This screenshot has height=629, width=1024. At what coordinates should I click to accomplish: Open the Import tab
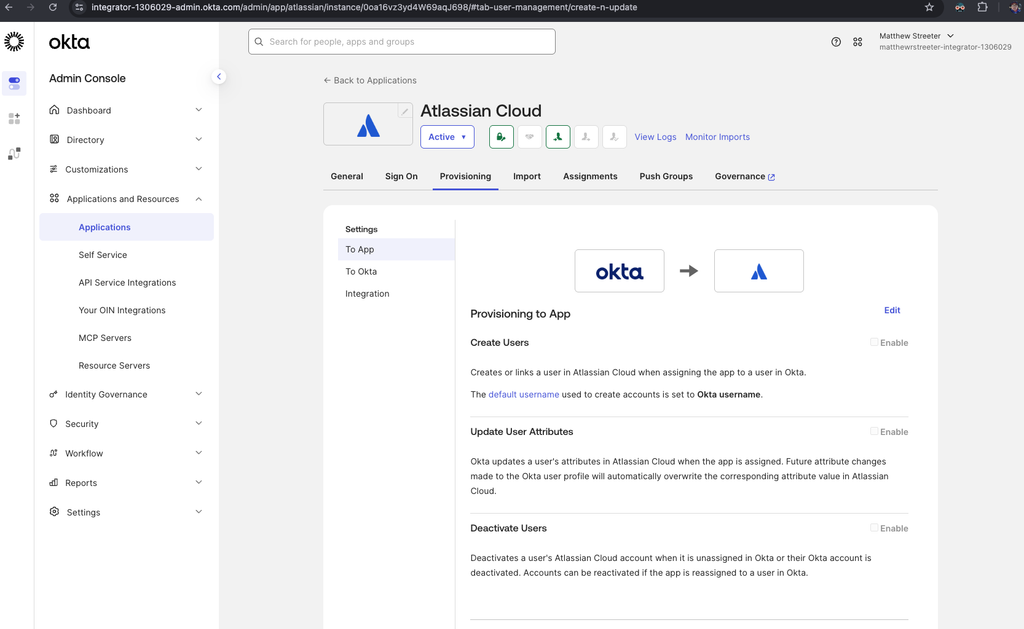click(x=527, y=176)
